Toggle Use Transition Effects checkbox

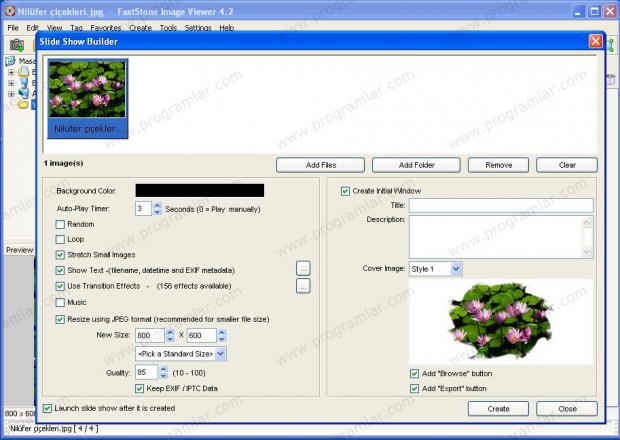pyautogui.click(x=60, y=286)
